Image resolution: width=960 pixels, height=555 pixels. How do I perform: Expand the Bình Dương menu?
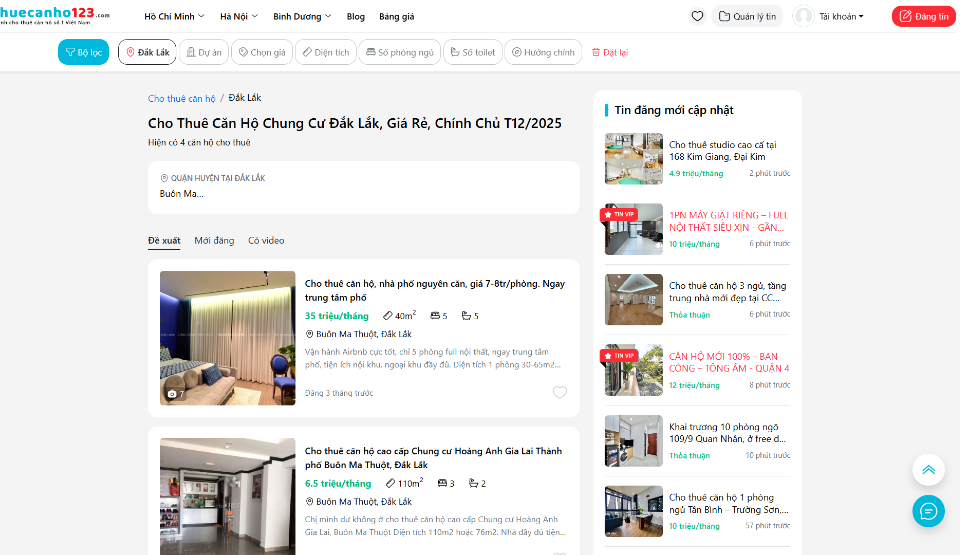pos(302,17)
